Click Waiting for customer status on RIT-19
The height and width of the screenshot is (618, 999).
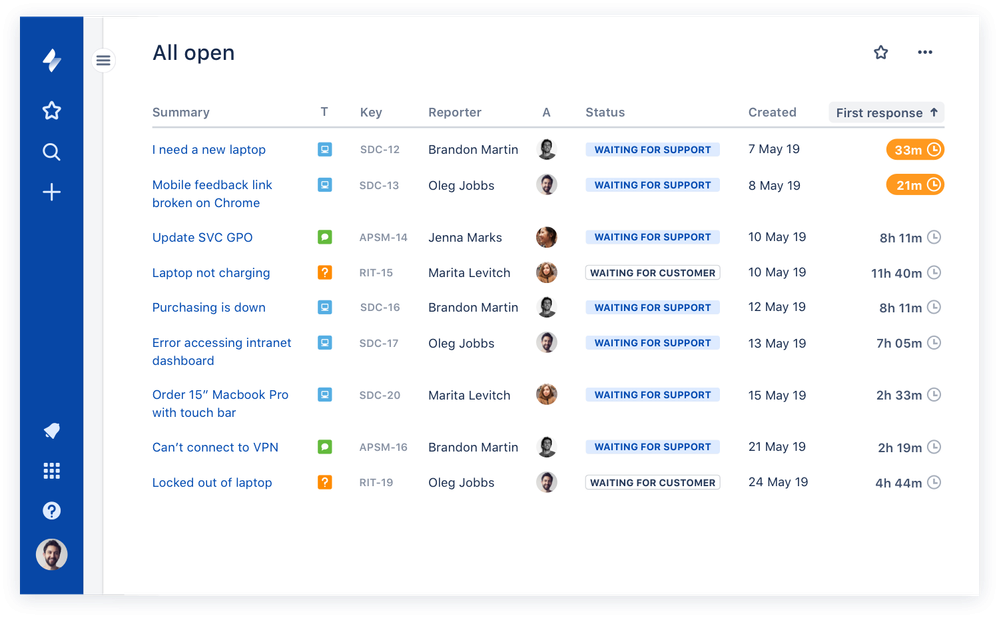point(652,482)
